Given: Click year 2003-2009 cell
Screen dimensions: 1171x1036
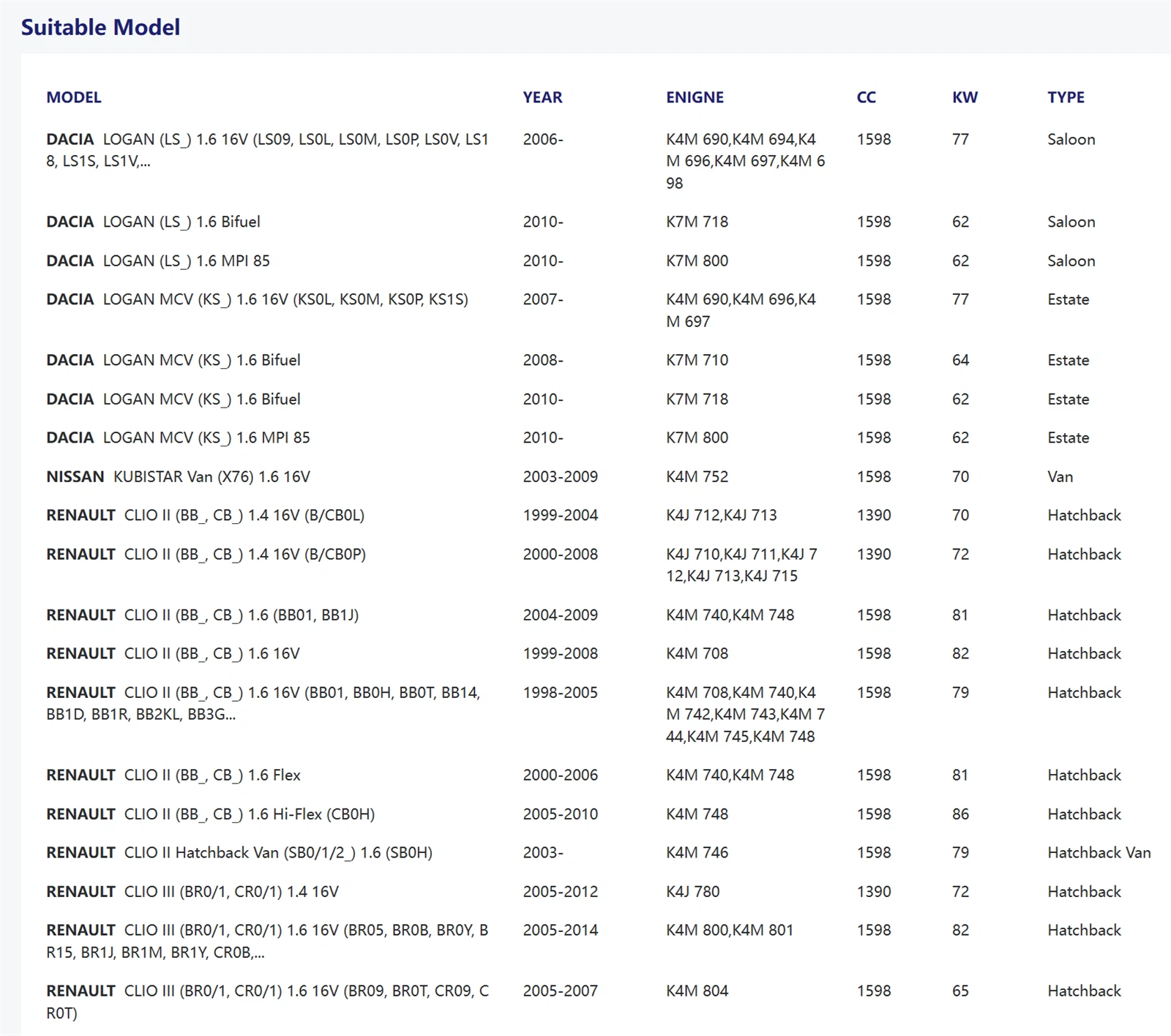Looking at the screenshot, I should coord(560,477).
